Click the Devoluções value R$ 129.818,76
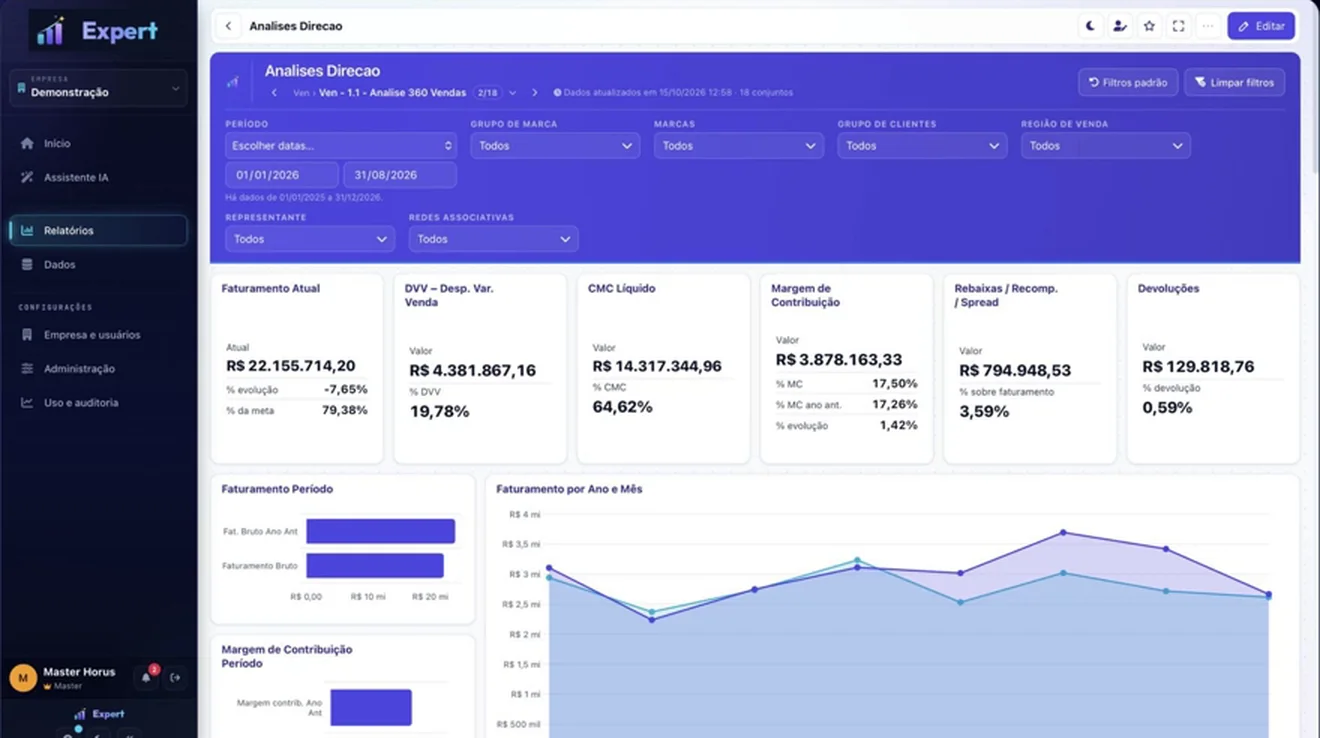This screenshot has width=1320, height=738. 1200,367
